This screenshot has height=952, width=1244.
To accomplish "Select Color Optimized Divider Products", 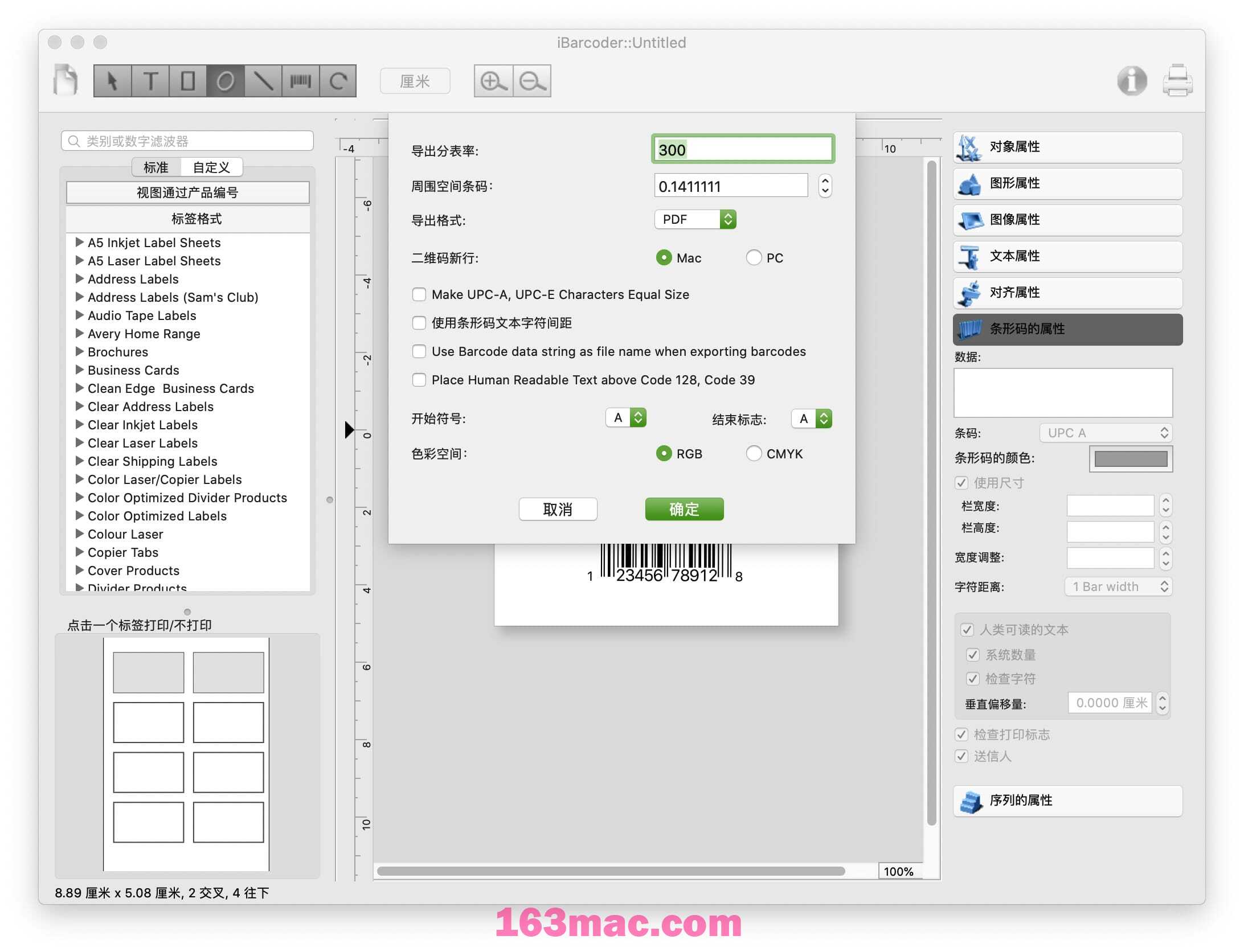I will [187, 498].
